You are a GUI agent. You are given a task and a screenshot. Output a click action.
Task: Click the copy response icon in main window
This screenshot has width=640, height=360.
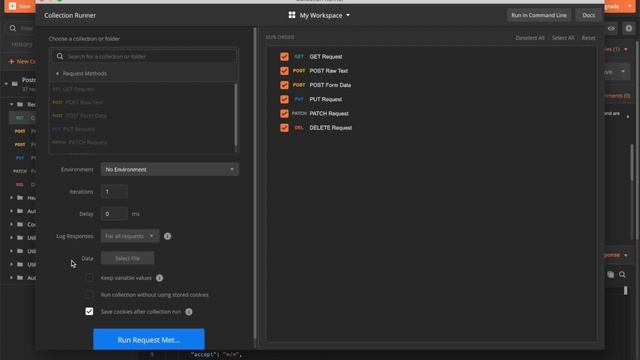pos(610,275)
